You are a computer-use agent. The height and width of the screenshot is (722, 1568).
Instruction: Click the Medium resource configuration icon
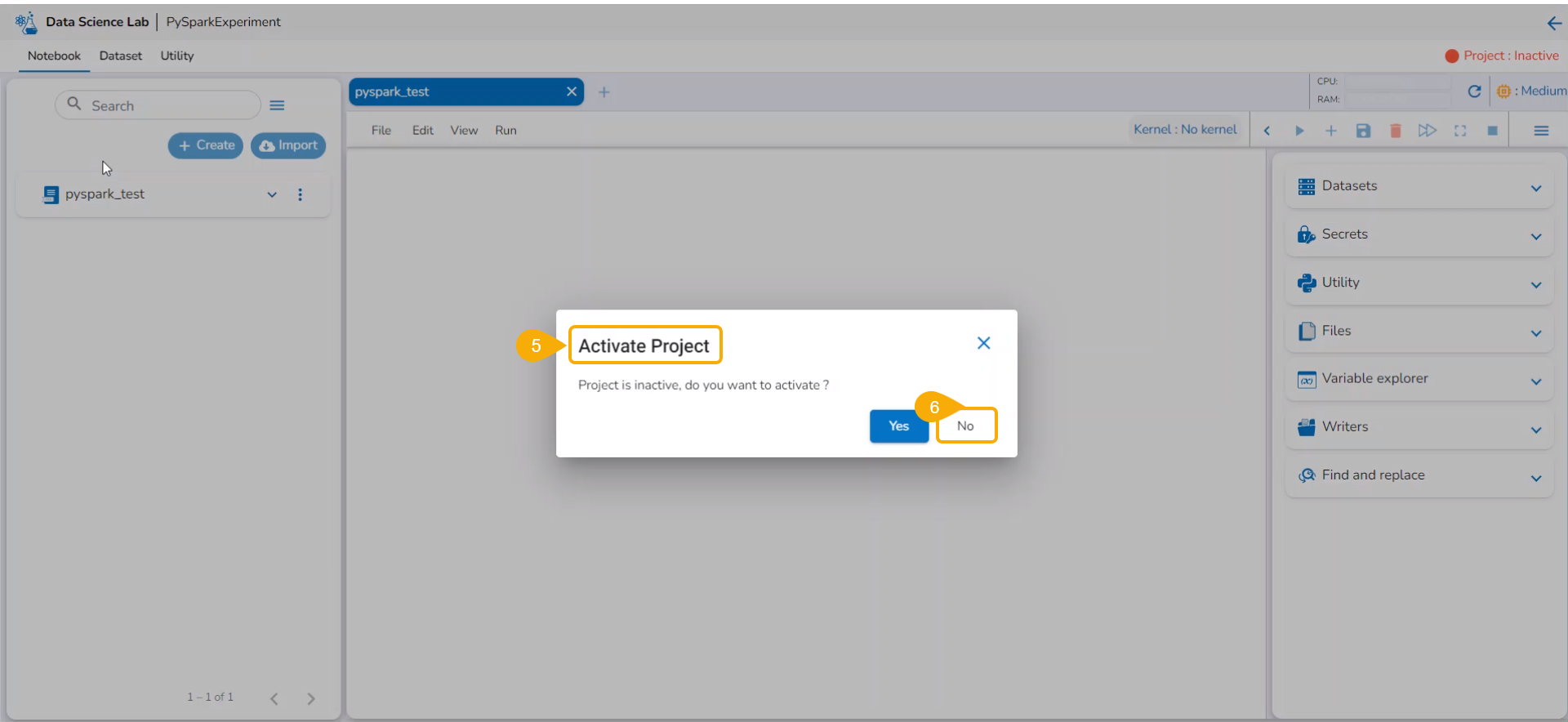point(1503,91)
